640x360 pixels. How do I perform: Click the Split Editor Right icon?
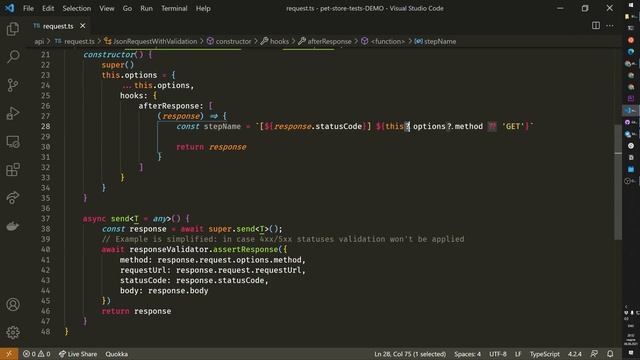596,26
